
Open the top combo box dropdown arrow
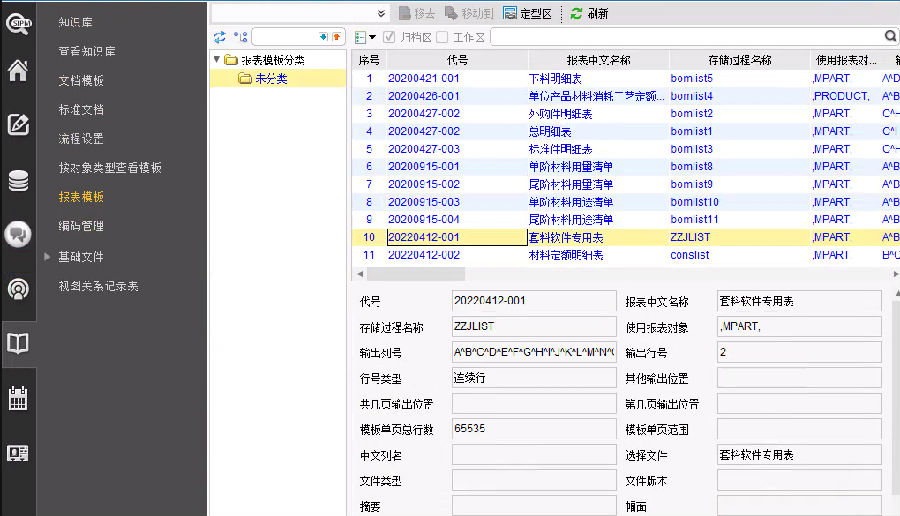[x=381, y=13]
